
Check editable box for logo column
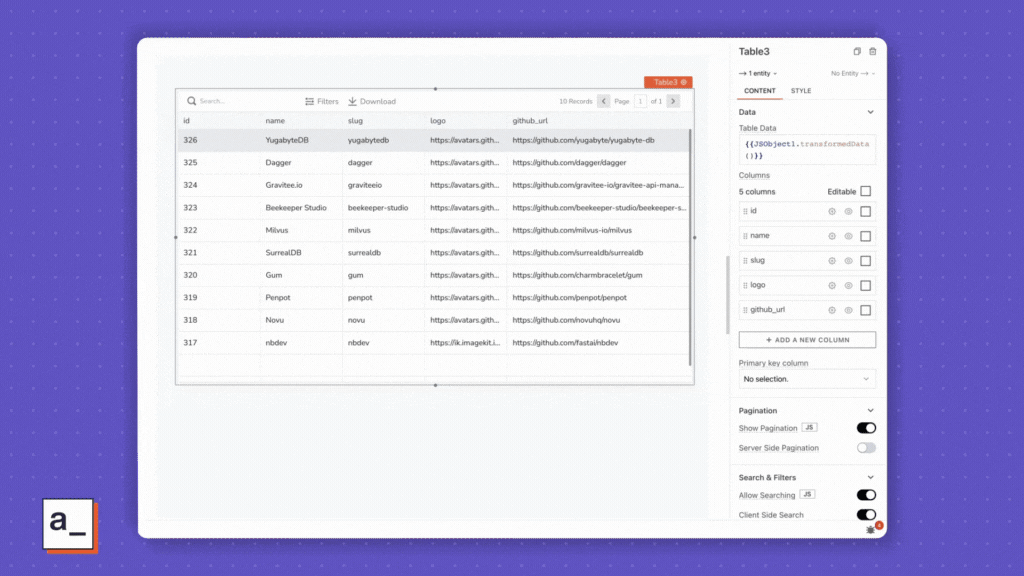click(865, 286)
